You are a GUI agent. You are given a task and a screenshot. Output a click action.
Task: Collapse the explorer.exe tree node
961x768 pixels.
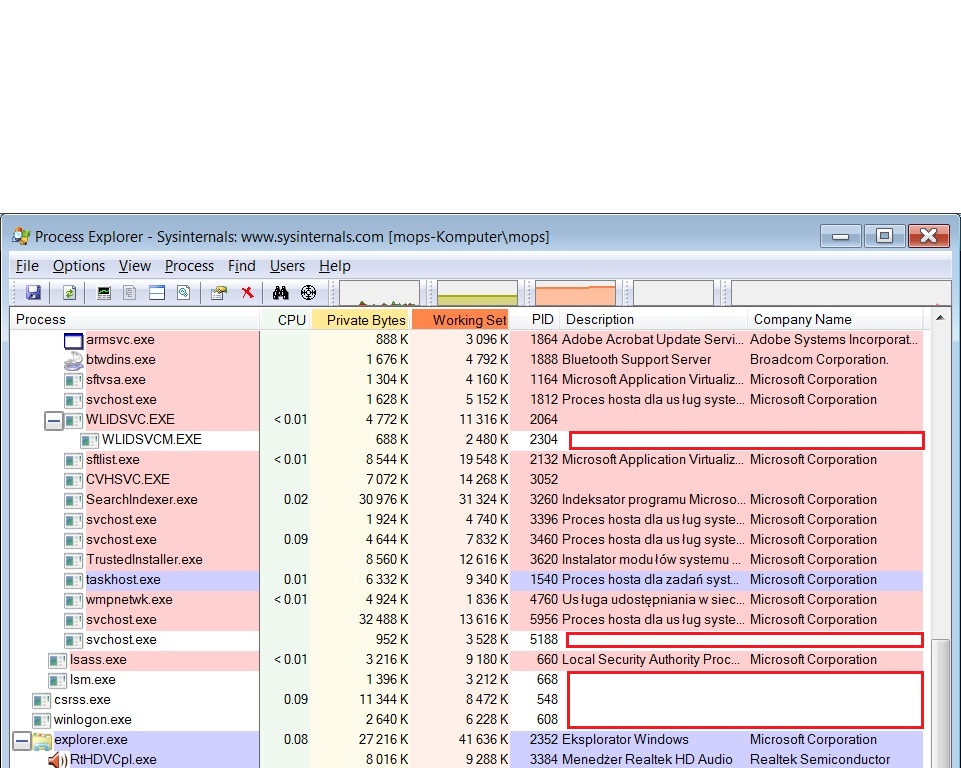21,740
